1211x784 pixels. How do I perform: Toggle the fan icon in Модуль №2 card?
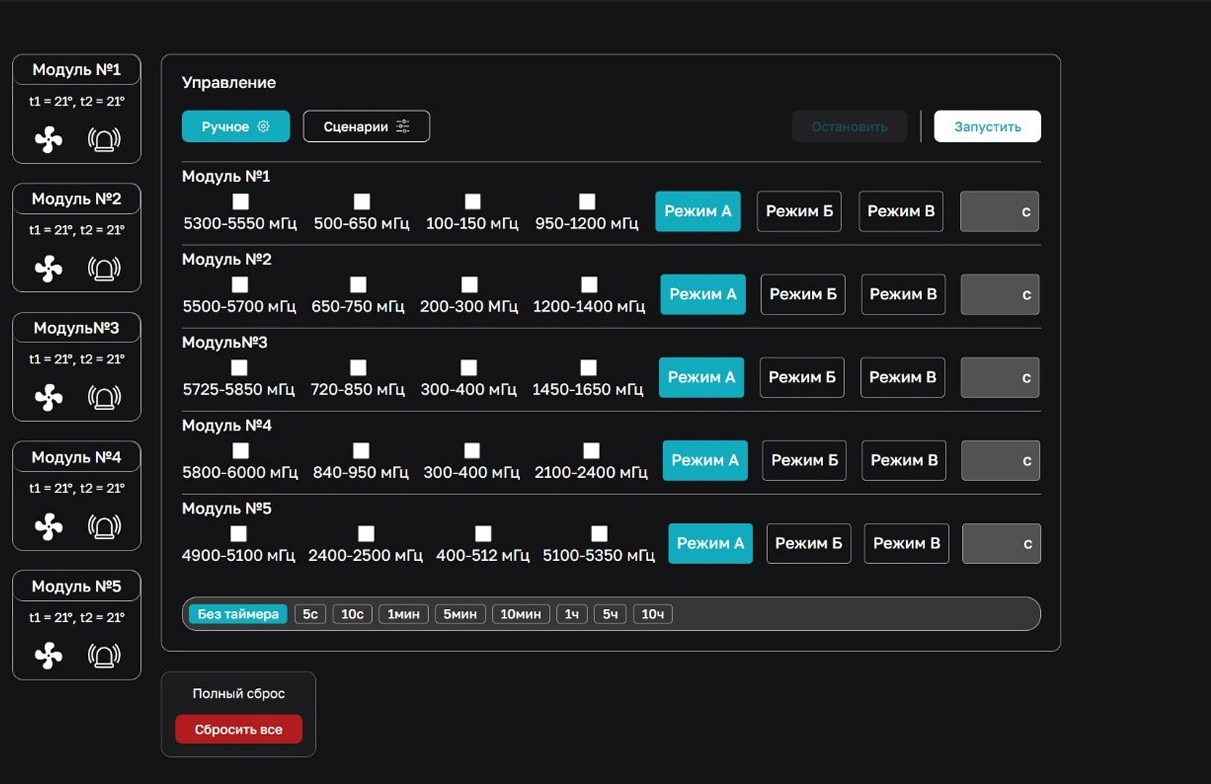pos(48,269)
